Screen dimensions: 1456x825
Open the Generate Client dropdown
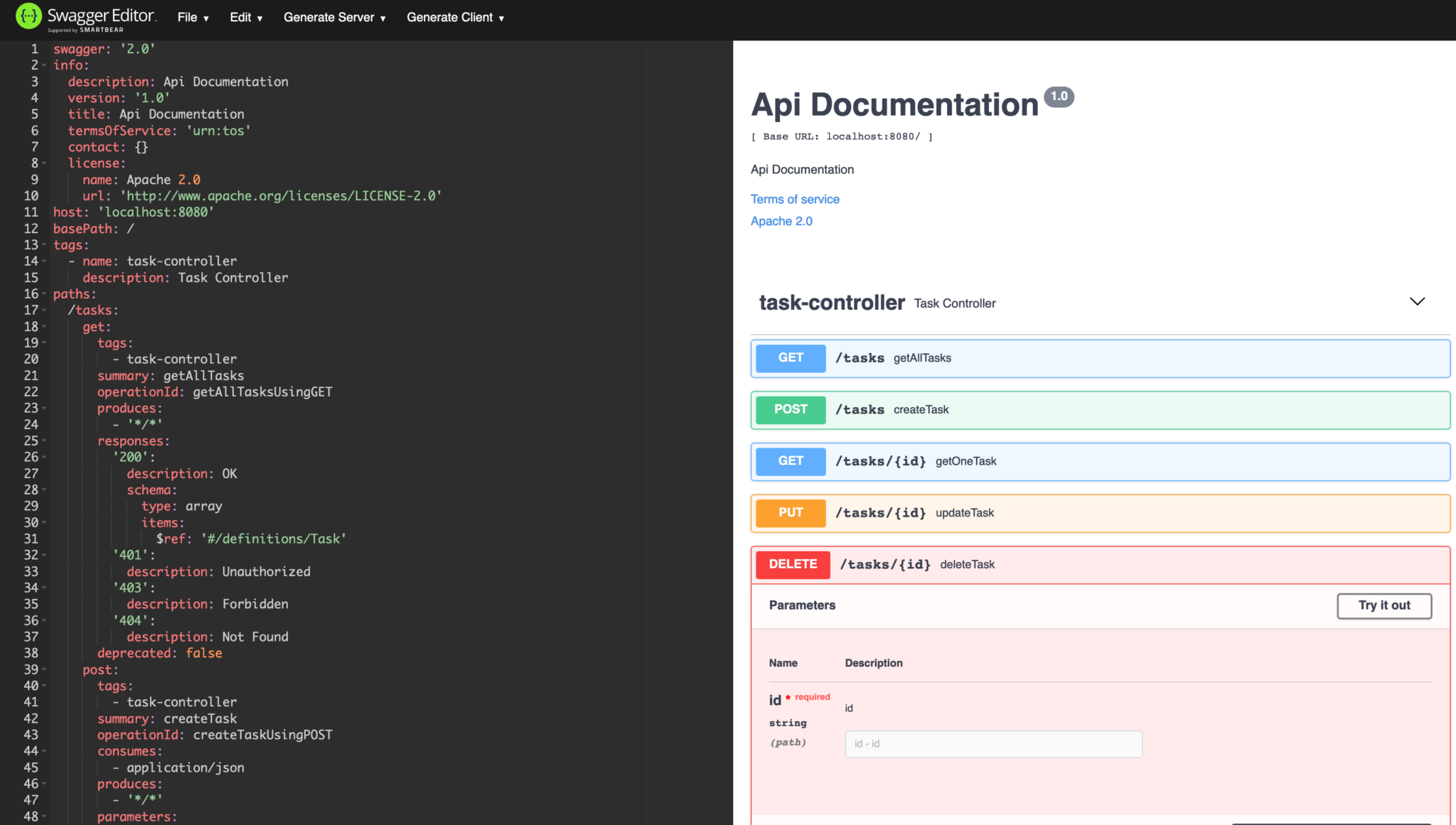point(455,18)
